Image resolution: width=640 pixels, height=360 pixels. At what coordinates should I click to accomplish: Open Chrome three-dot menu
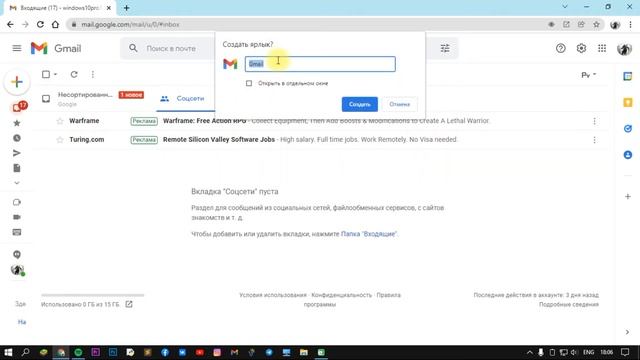pos(631,24)
